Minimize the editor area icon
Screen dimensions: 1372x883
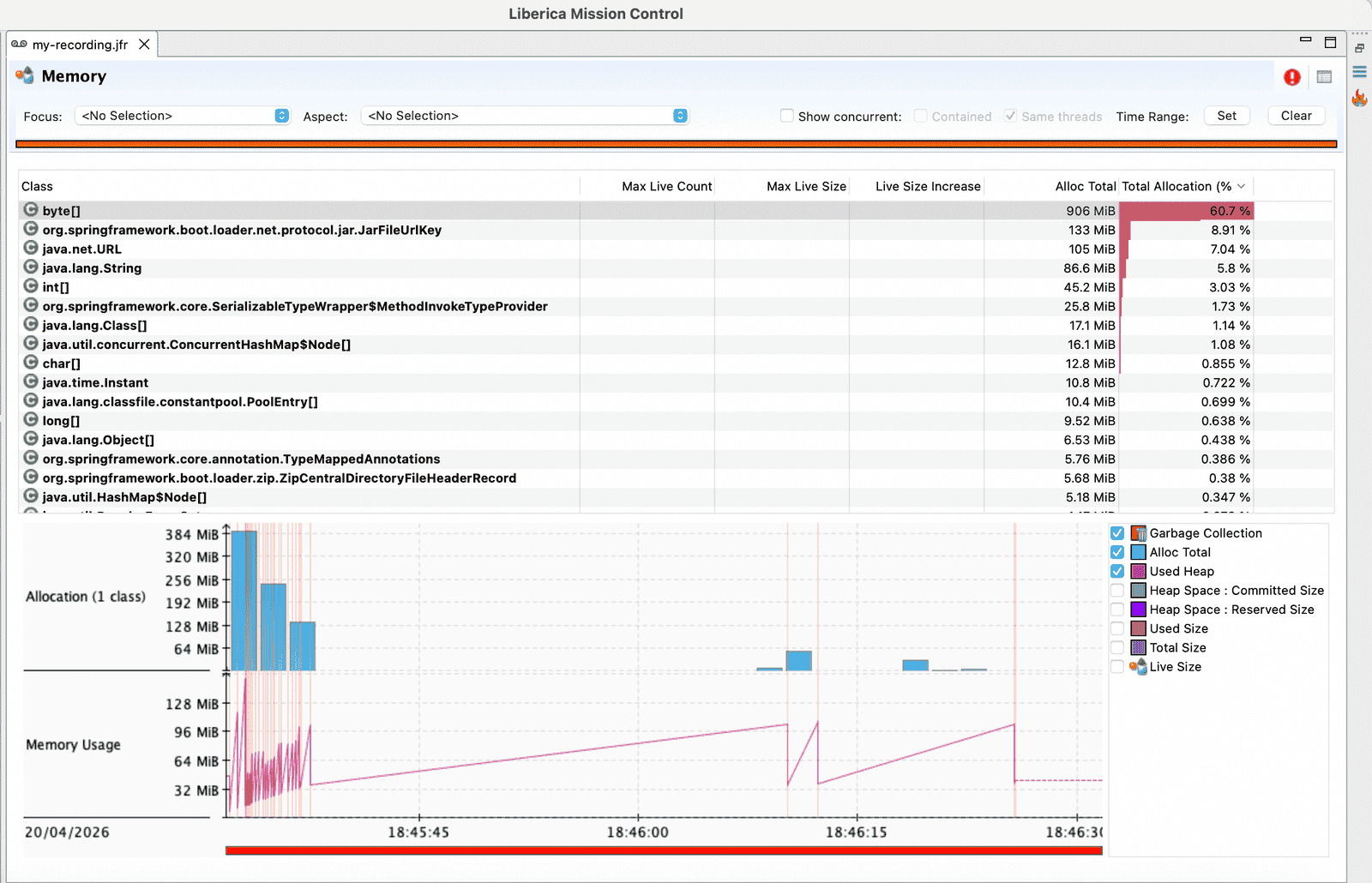coord(1306,39)
